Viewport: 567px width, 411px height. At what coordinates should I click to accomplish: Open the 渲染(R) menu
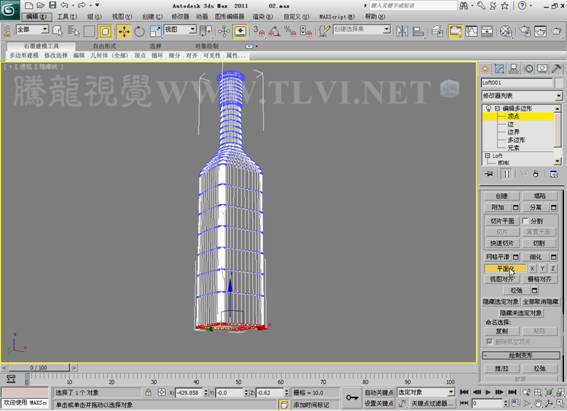(x=263, y=17)
